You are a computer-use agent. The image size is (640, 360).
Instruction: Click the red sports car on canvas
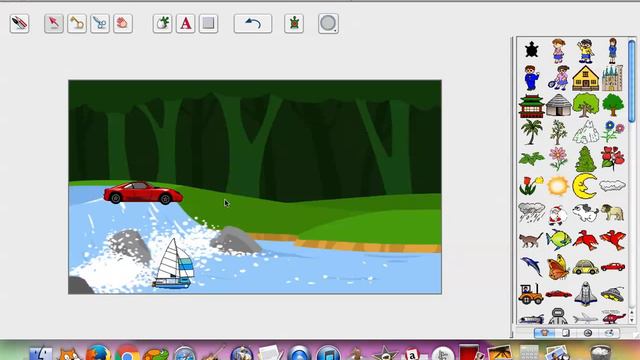pos(143,193)
